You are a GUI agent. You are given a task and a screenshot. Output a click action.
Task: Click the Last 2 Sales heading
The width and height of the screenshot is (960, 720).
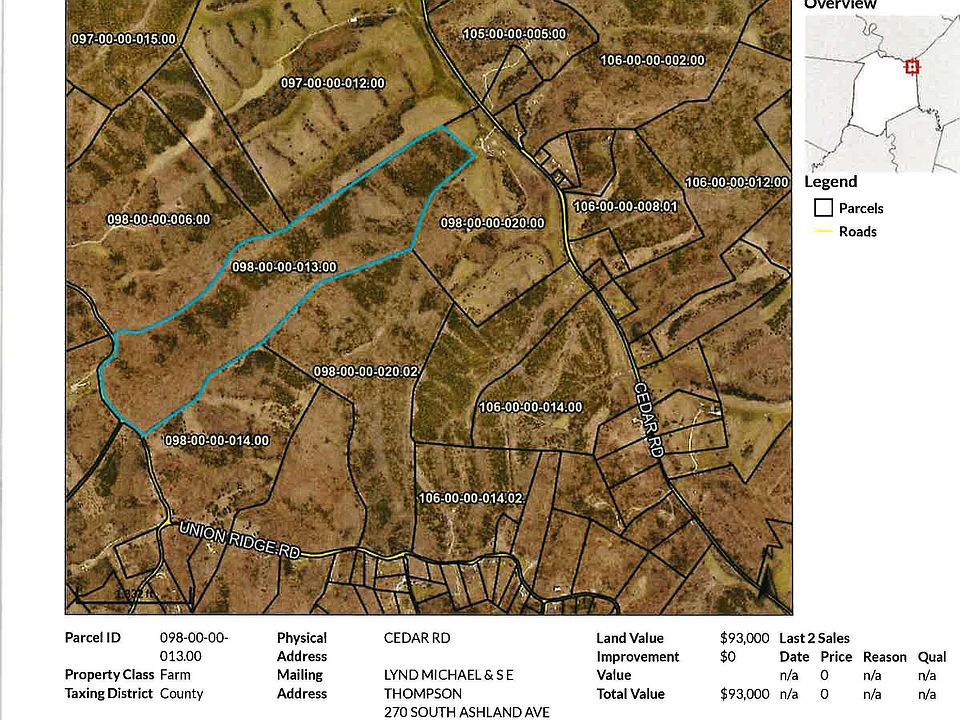814,638
